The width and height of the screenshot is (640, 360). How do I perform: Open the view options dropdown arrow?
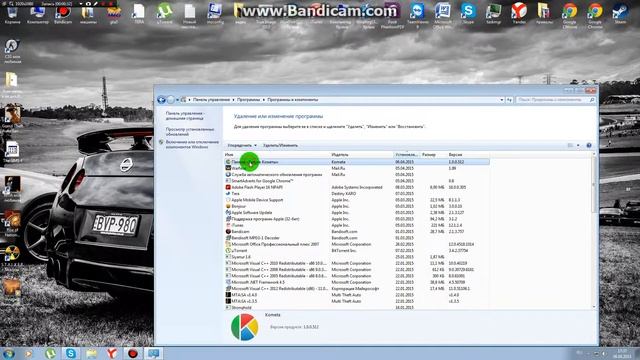coord(578,145)
